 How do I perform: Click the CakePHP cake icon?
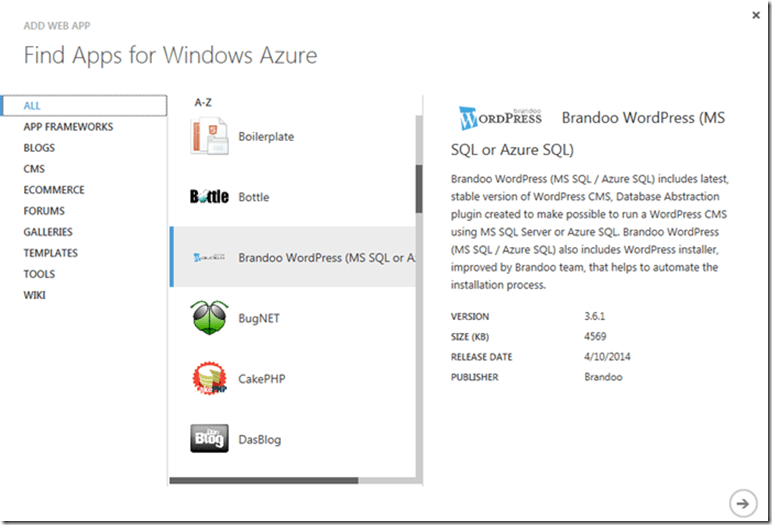209,379
